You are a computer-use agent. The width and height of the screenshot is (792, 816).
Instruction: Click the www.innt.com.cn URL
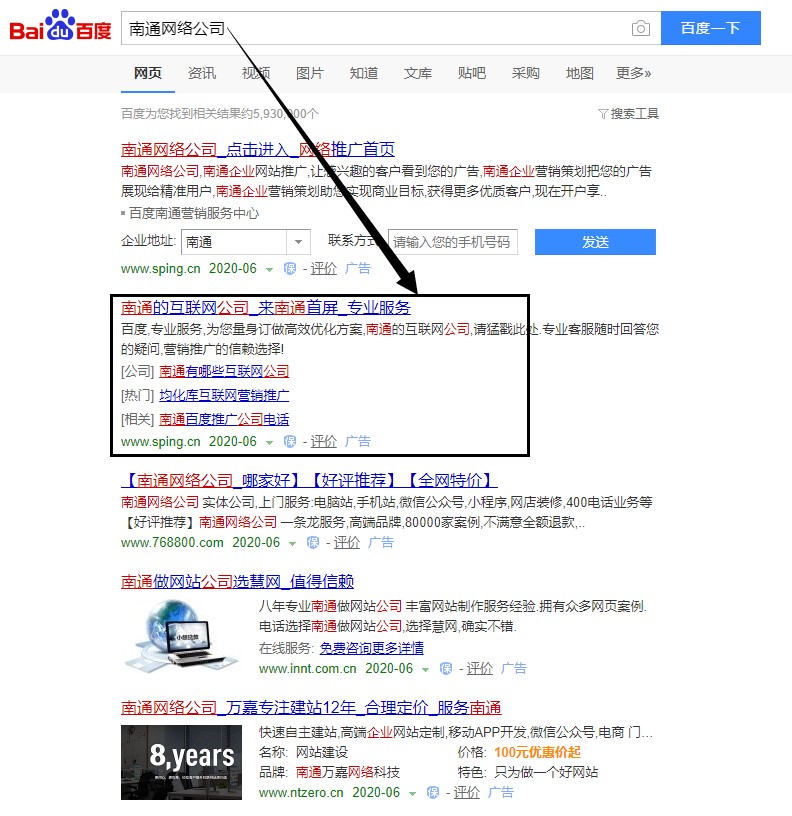(308, 669)
